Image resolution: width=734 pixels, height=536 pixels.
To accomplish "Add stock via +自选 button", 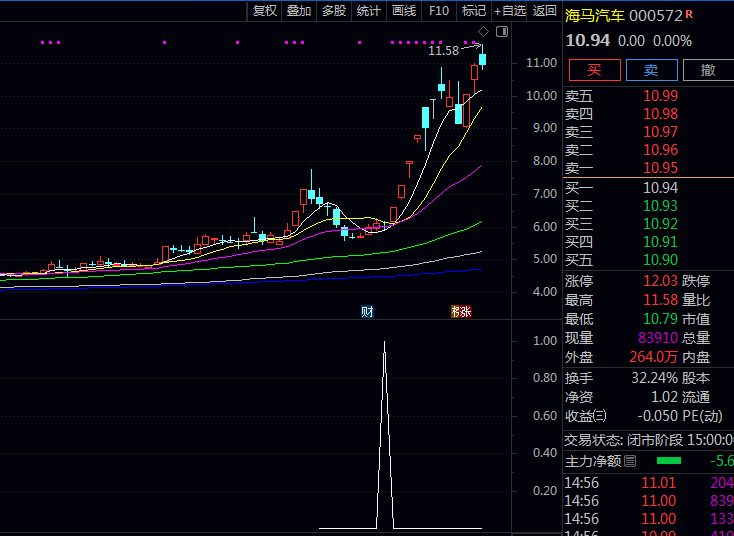I will [x=509, y=11].
